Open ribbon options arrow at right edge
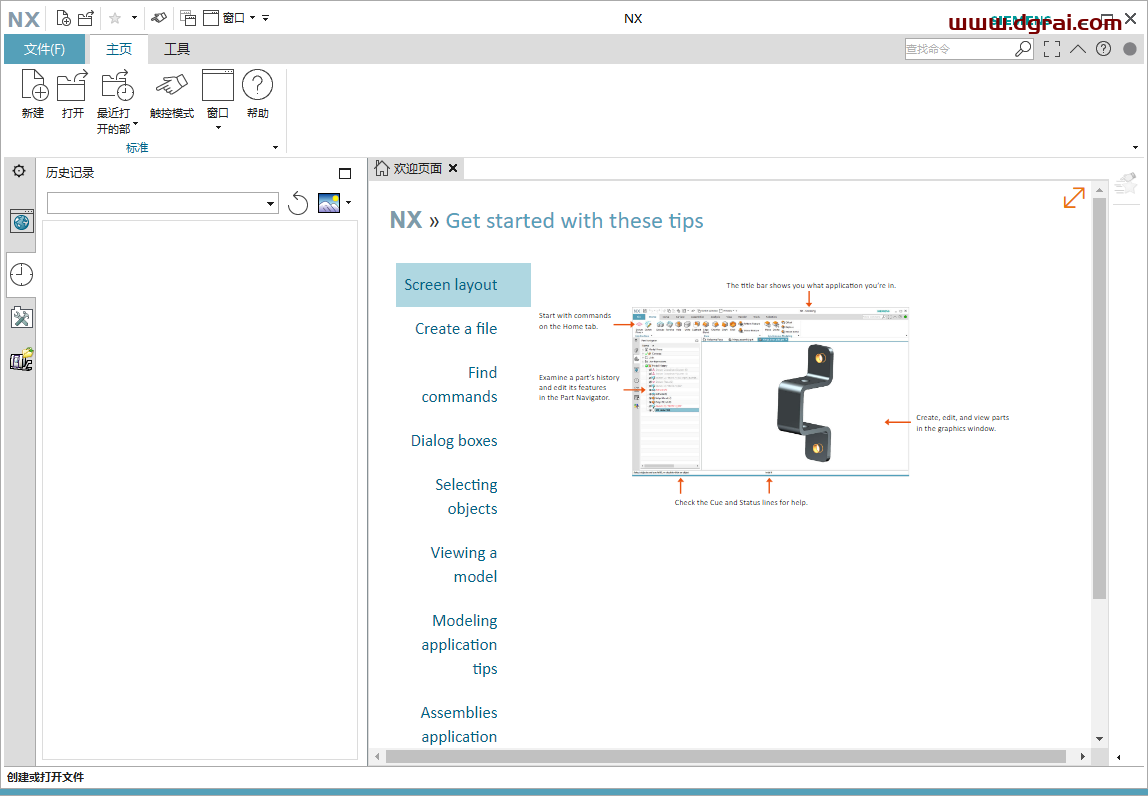 [x=1136, y=147]
